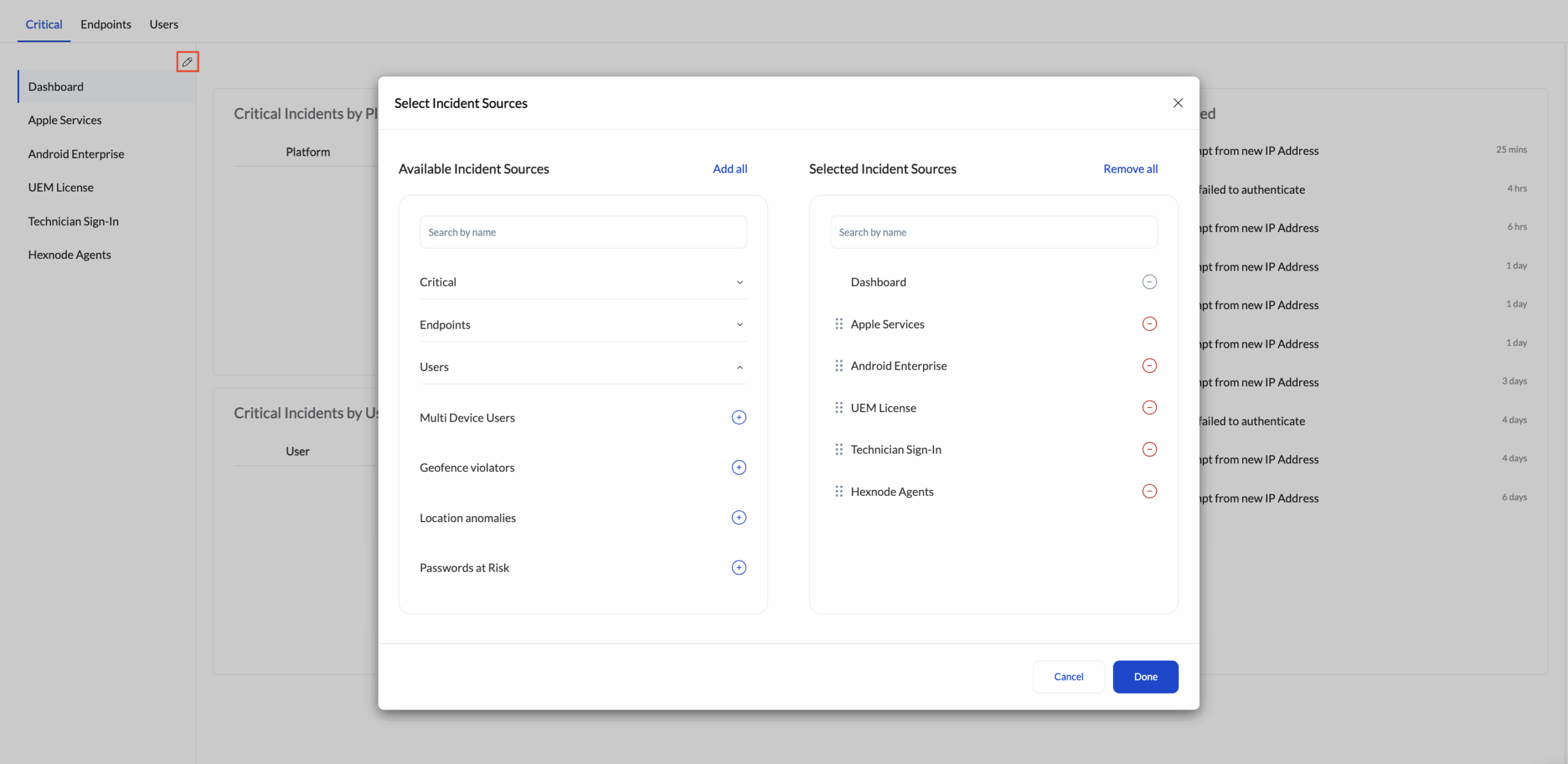Add Geofence violators with plus icon
This screenshot has height=764, width=1568.
click(739, 468)
